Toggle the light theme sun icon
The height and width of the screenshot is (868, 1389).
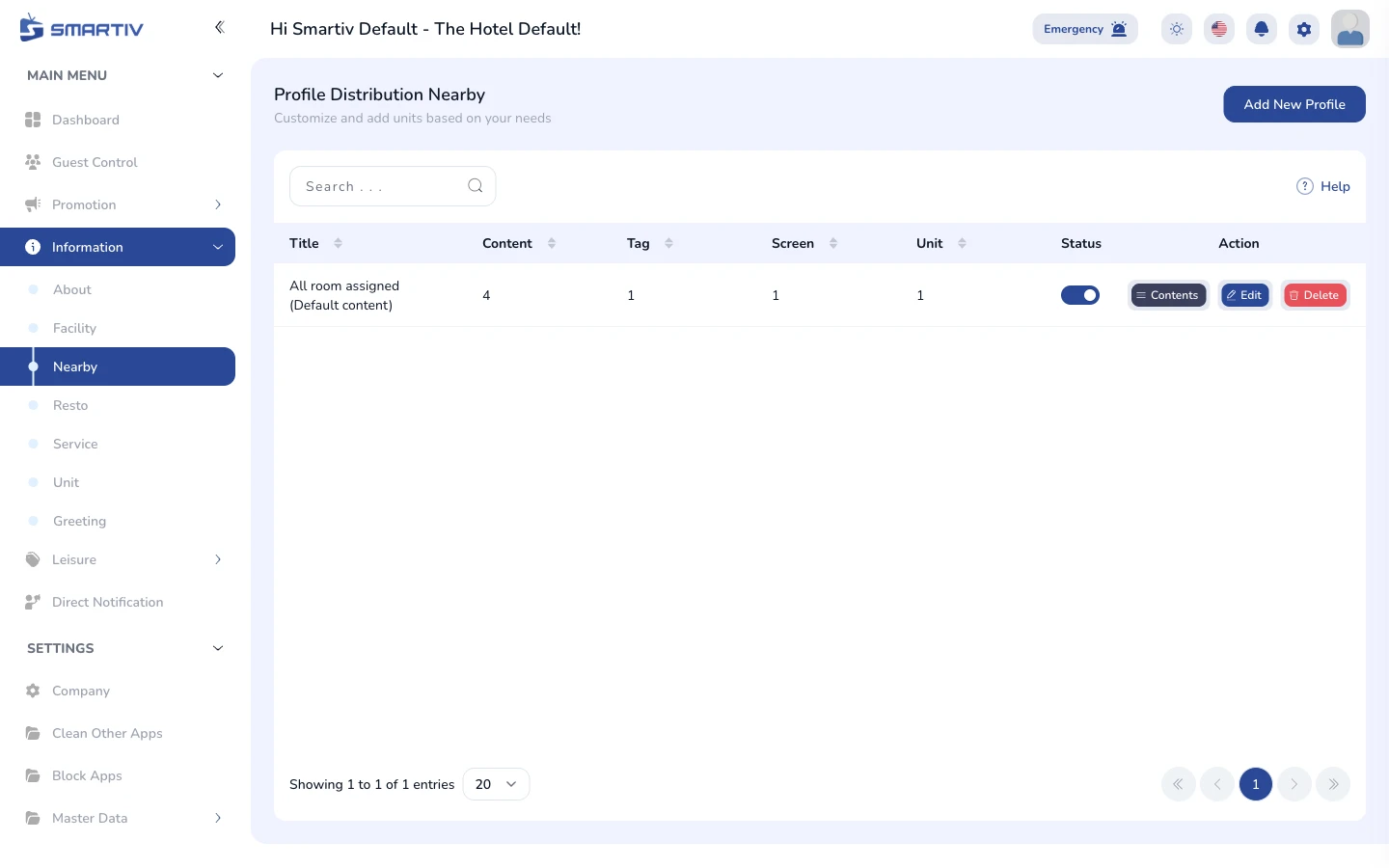click(x=1177, y=29)
